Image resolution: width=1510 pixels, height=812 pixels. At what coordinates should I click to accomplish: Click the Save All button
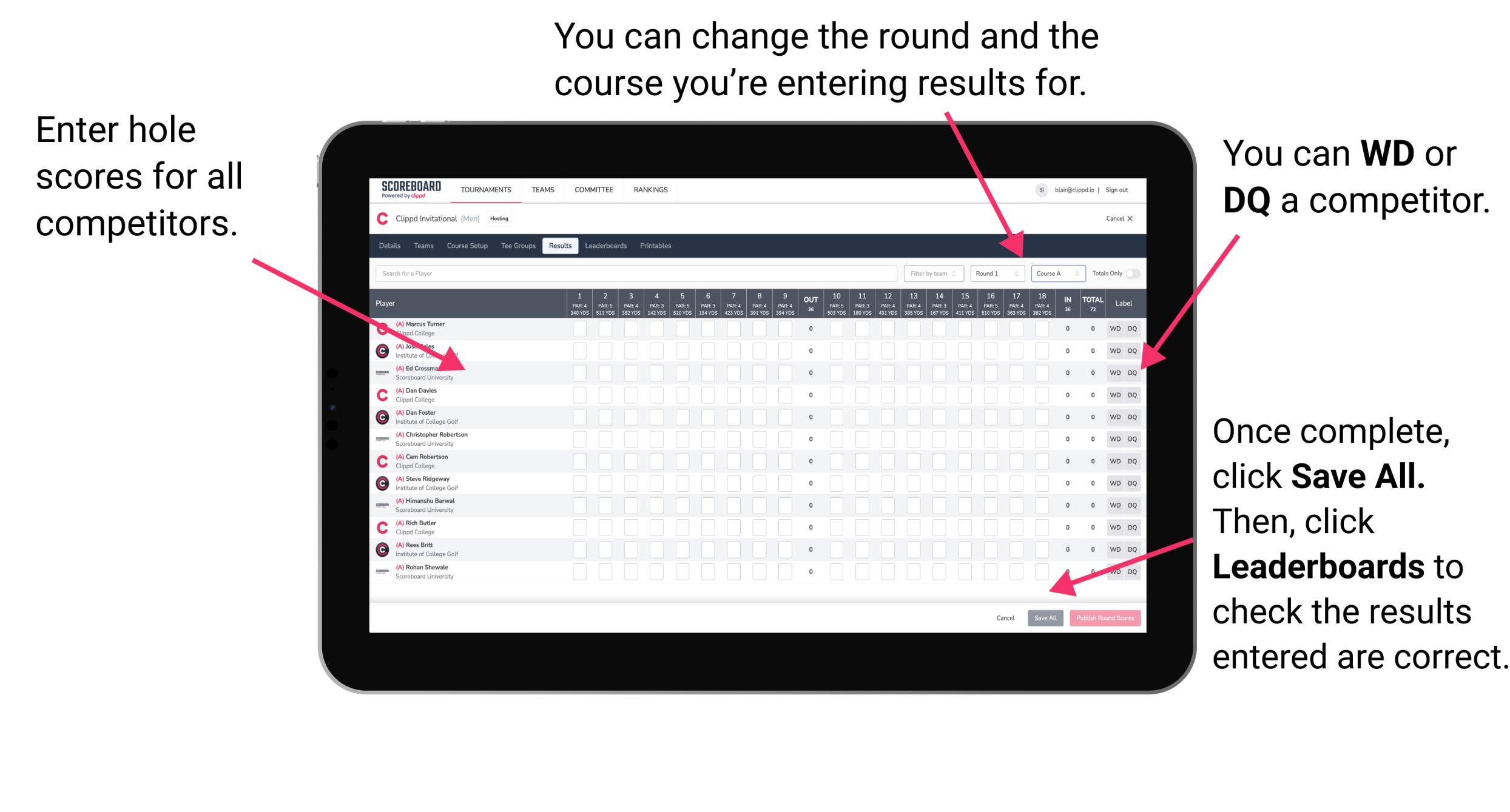click(1045, 618)
